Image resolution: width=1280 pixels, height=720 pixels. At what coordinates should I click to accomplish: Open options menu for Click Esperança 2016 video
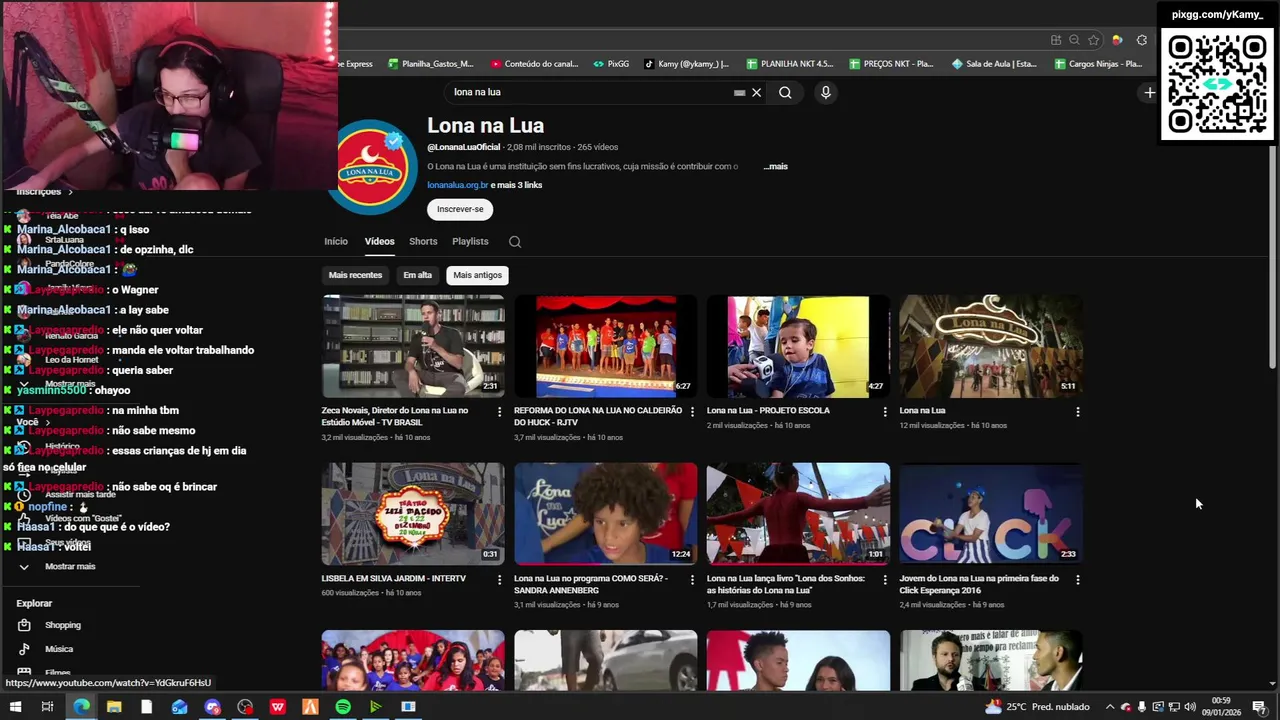tap(1077, 579)
